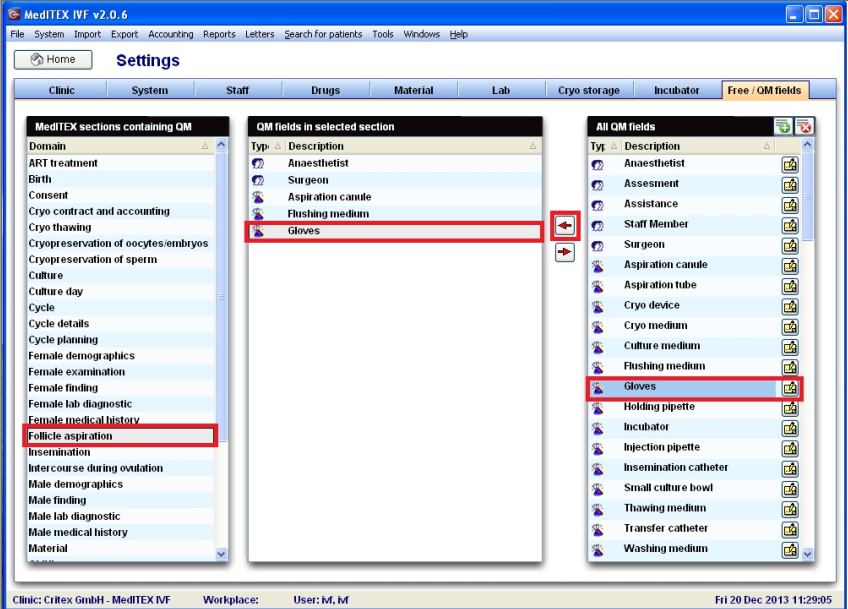Select Male lab diagnostic domain
This screenshot has width=848, height=609.
point(120,516)
